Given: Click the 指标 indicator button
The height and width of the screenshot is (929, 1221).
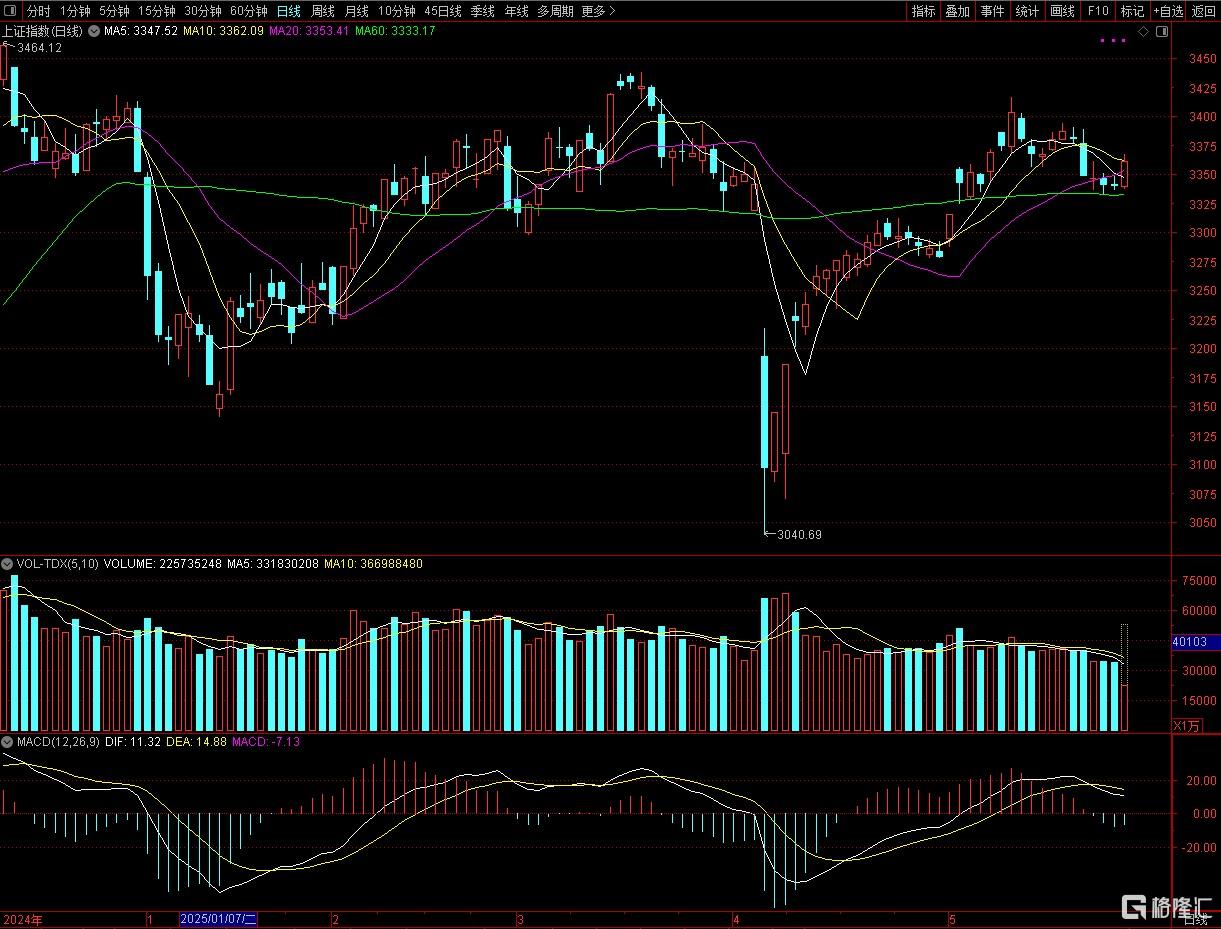Looking at the screenshot, I should [x=923, y=11].
